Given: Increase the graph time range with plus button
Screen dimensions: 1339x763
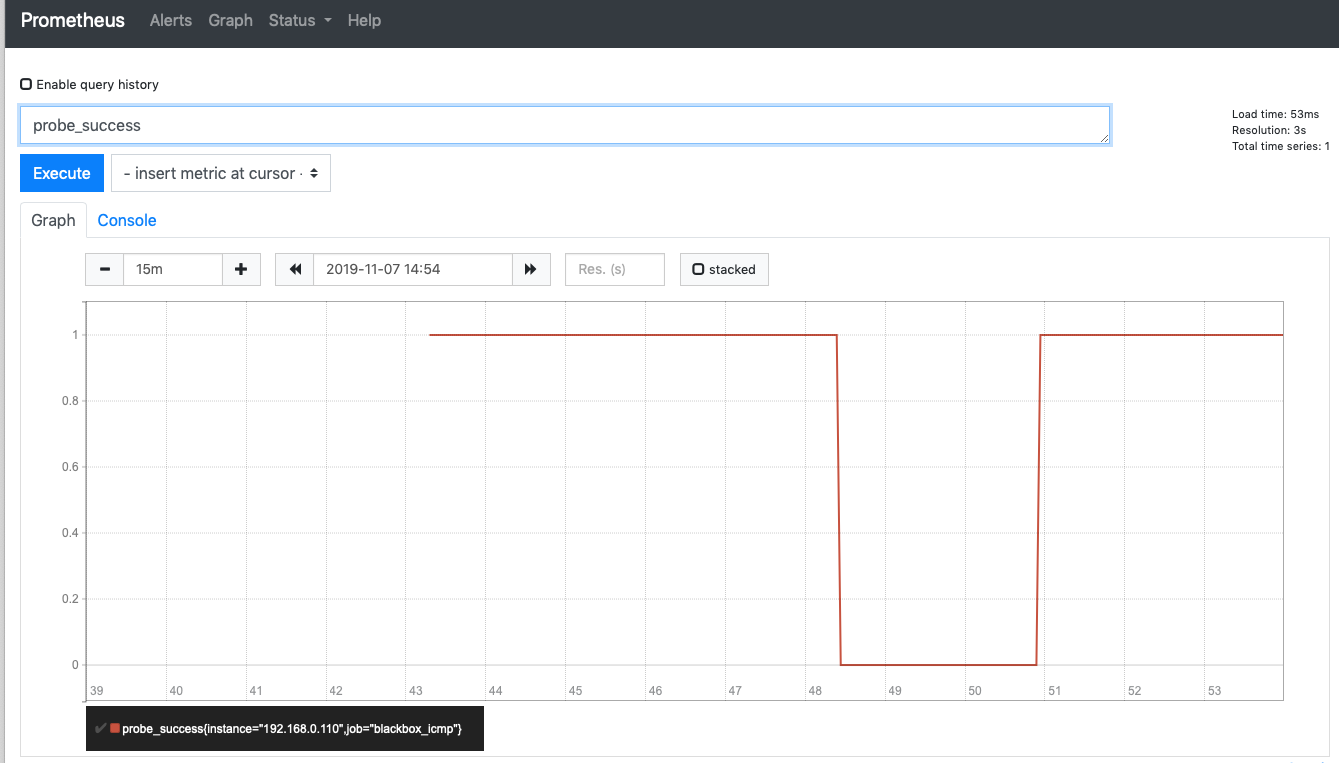Looking at the screenshot, I should coord(241,269).
